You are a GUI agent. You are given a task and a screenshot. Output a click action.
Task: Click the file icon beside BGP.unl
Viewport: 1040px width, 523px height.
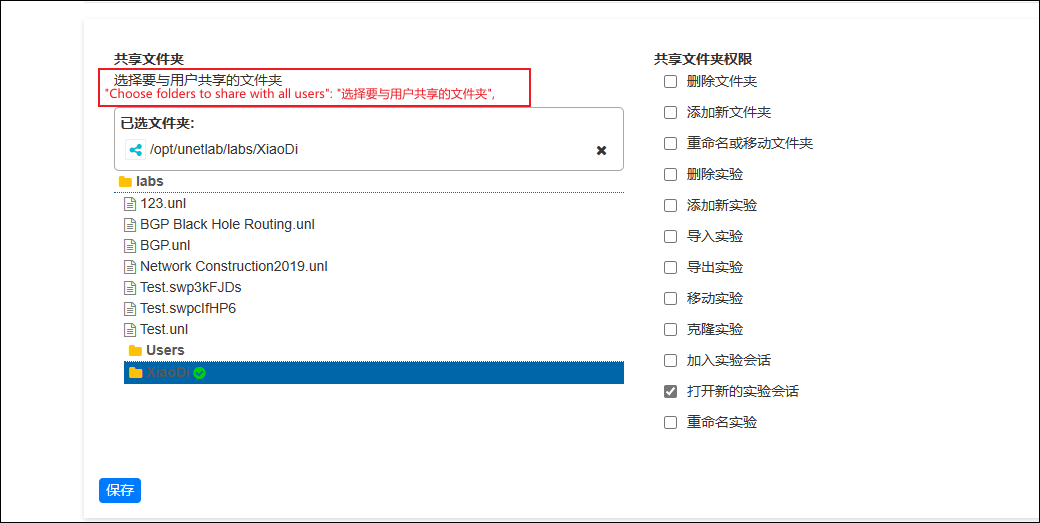pyautogui.click(x=130, y=245)
